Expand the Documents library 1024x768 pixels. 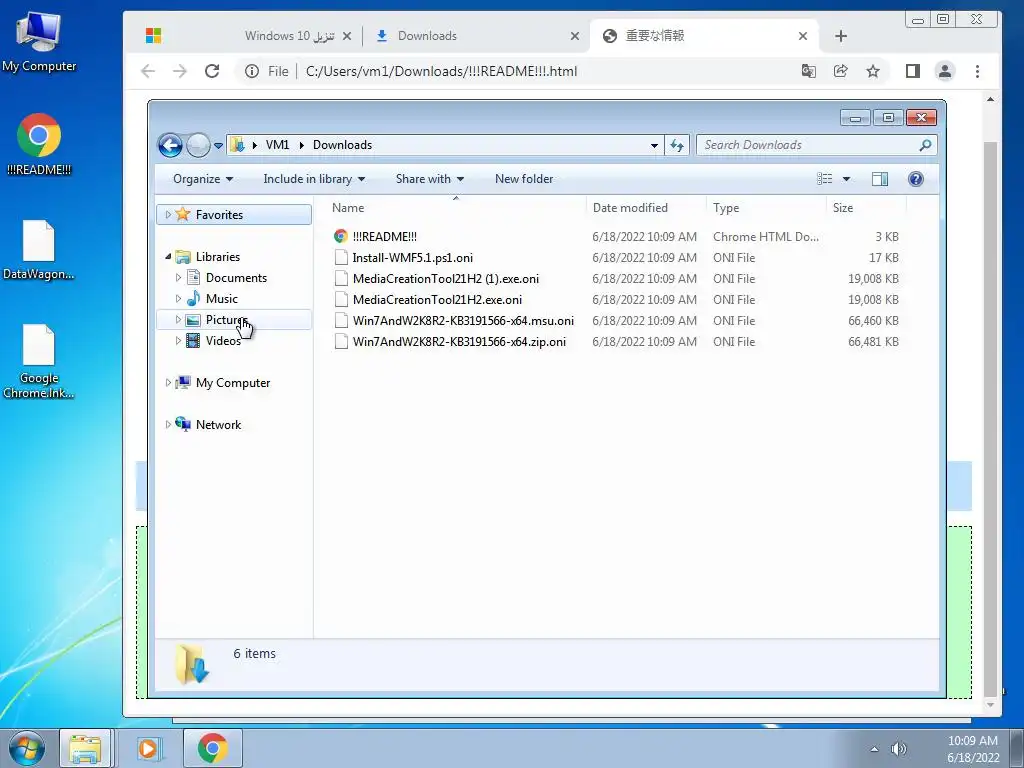point(178,278)
